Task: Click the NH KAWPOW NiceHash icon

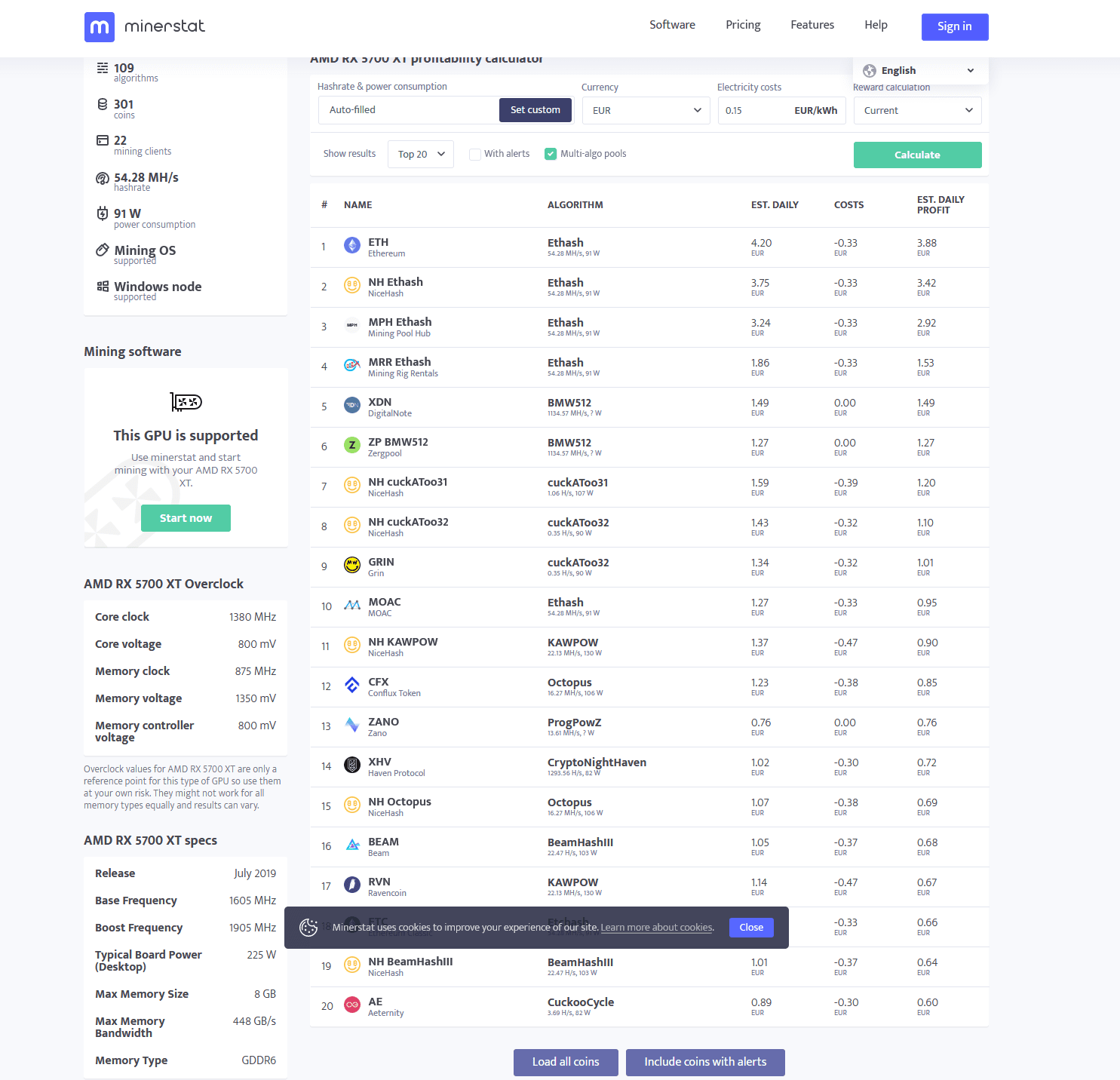Action: pyautogui.click(x=352, y=645)
